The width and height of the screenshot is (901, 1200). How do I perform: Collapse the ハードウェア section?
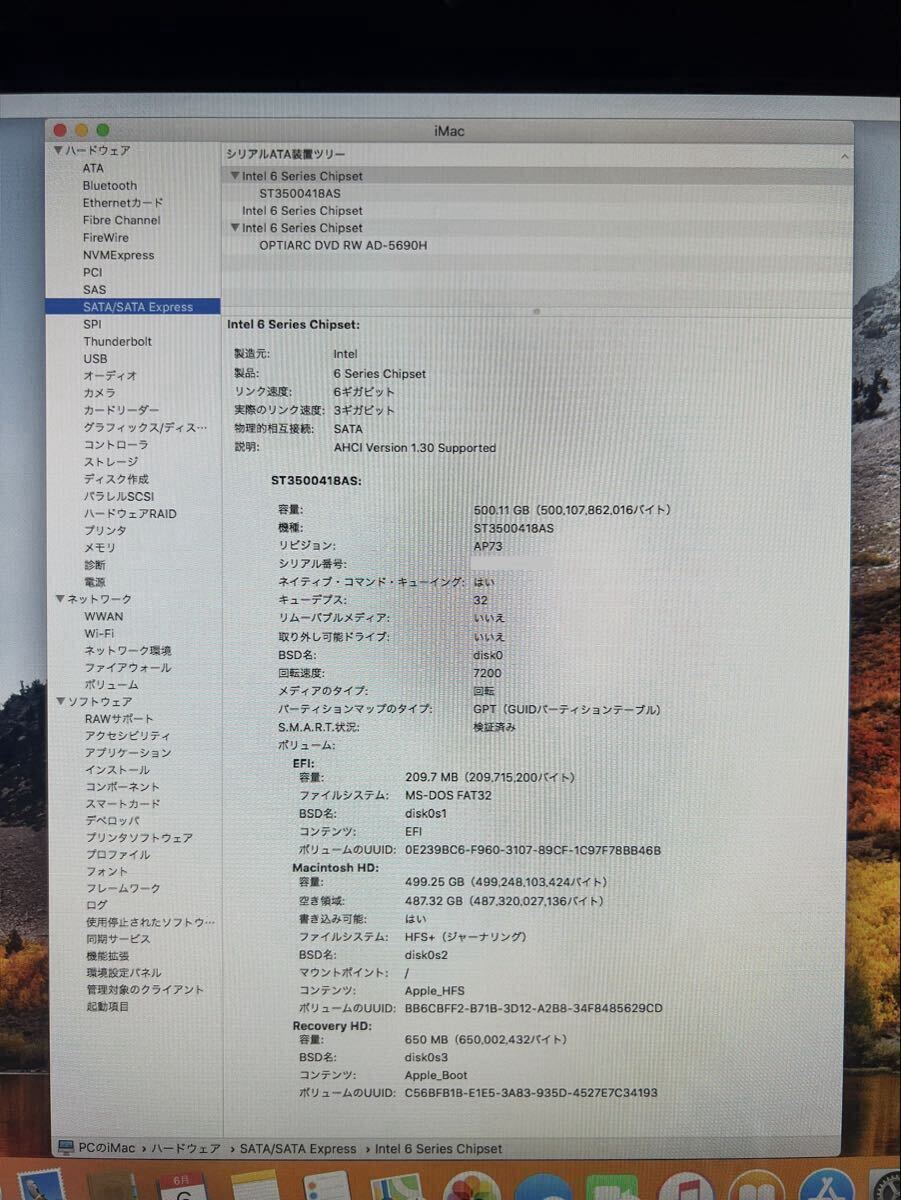(59, 150)
